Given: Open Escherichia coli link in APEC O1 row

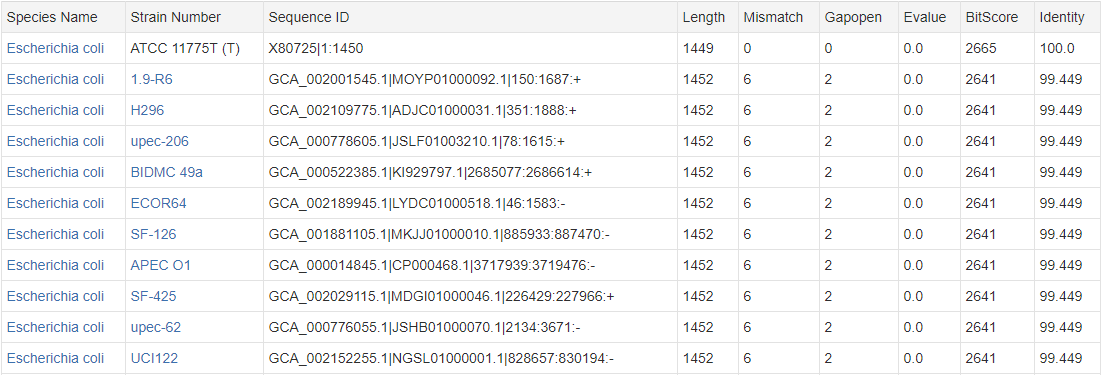Looking at the screenshot, I should (x=55, y=265).
